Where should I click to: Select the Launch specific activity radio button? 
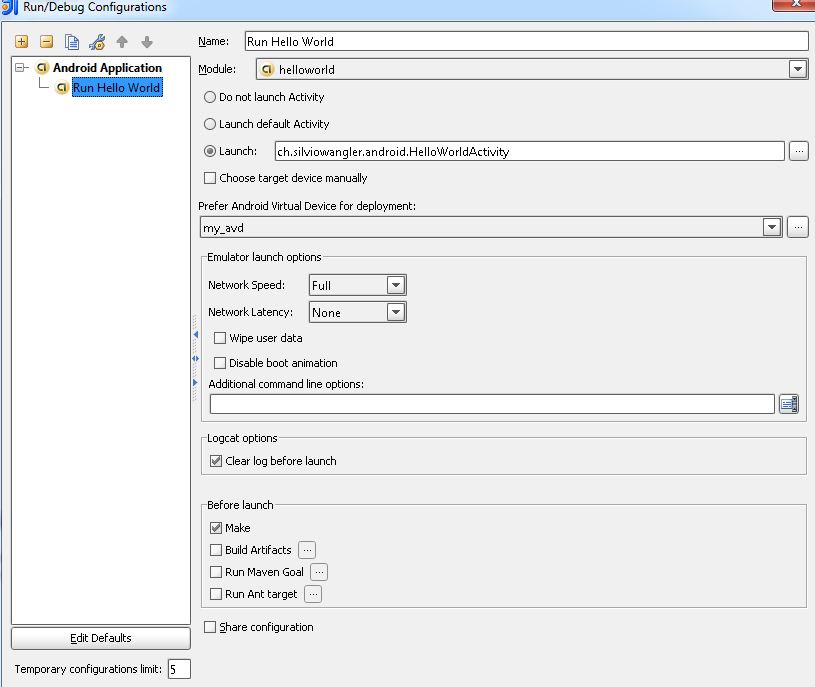209,151
